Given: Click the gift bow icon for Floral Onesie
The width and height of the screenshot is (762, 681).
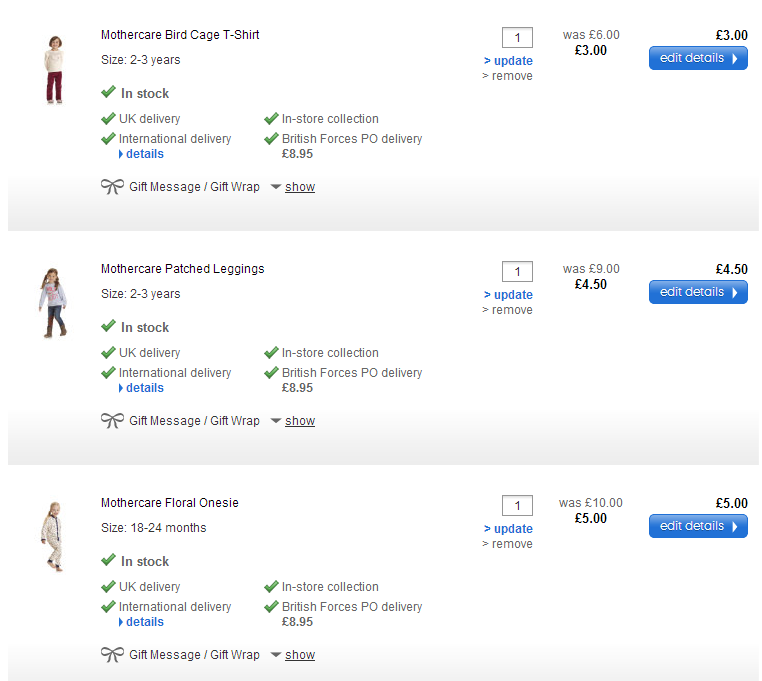Looking at the screenshot, I should click(112, 655).
